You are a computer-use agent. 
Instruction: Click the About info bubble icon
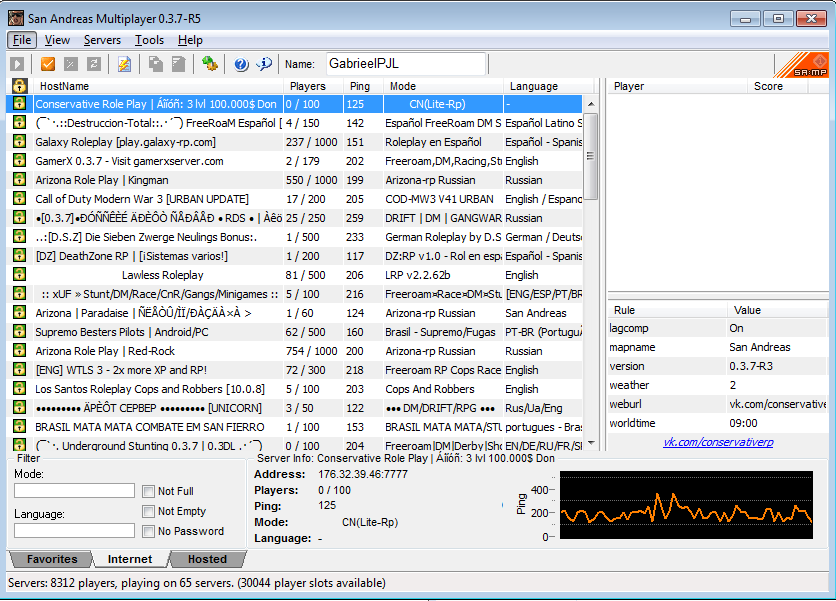pos(264,64)
